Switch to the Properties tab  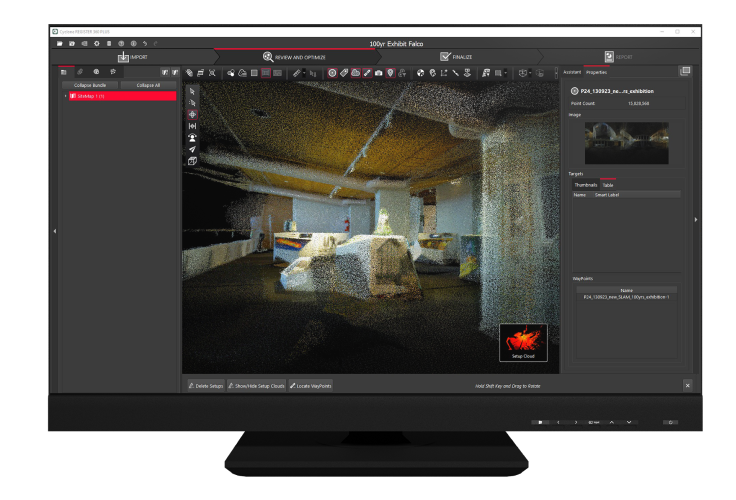click(x=596, y=72)
